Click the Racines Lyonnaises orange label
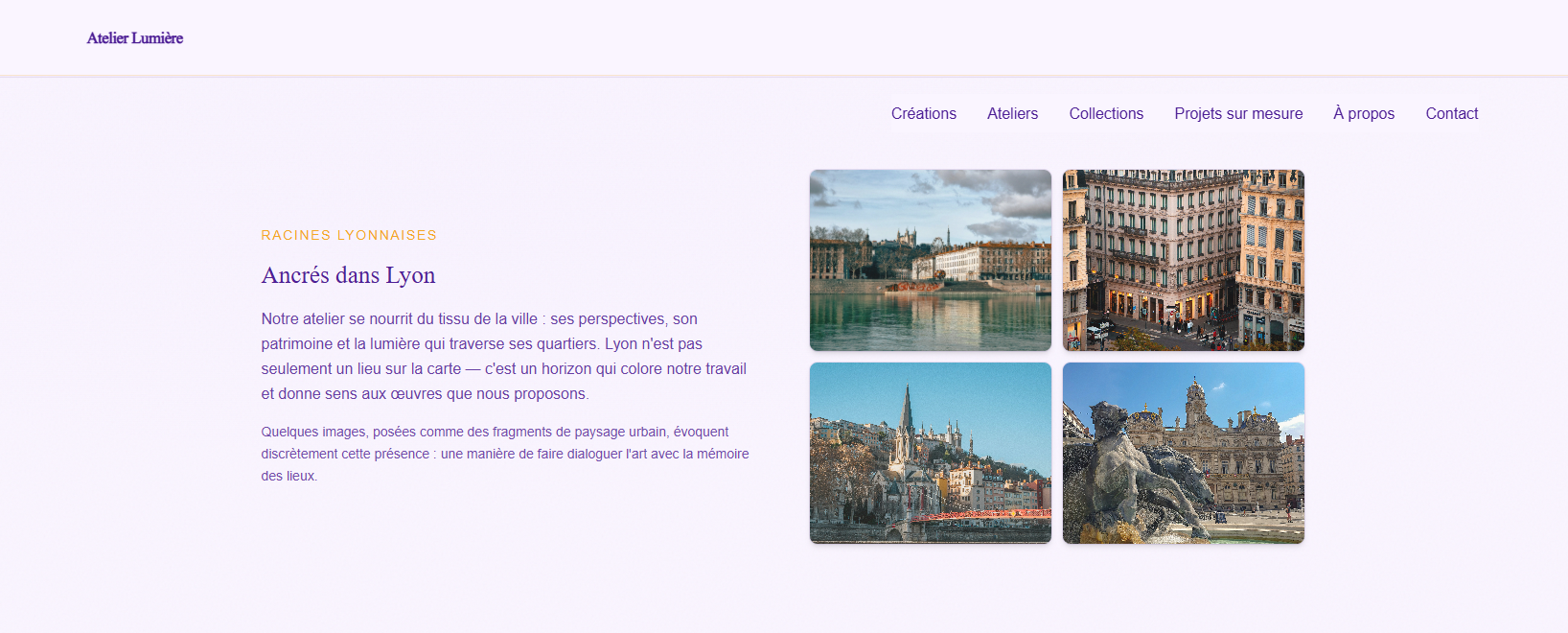The height and width of the screenshot is (633, 1568). point(349,235)
